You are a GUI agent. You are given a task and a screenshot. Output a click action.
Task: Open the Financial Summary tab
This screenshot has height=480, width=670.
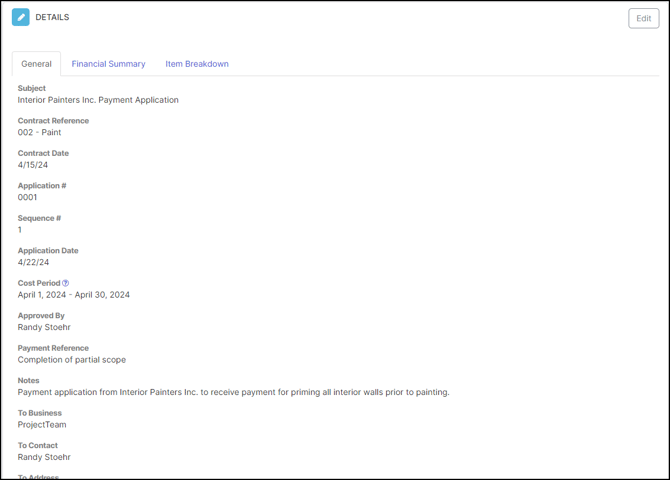pos(108,64)
